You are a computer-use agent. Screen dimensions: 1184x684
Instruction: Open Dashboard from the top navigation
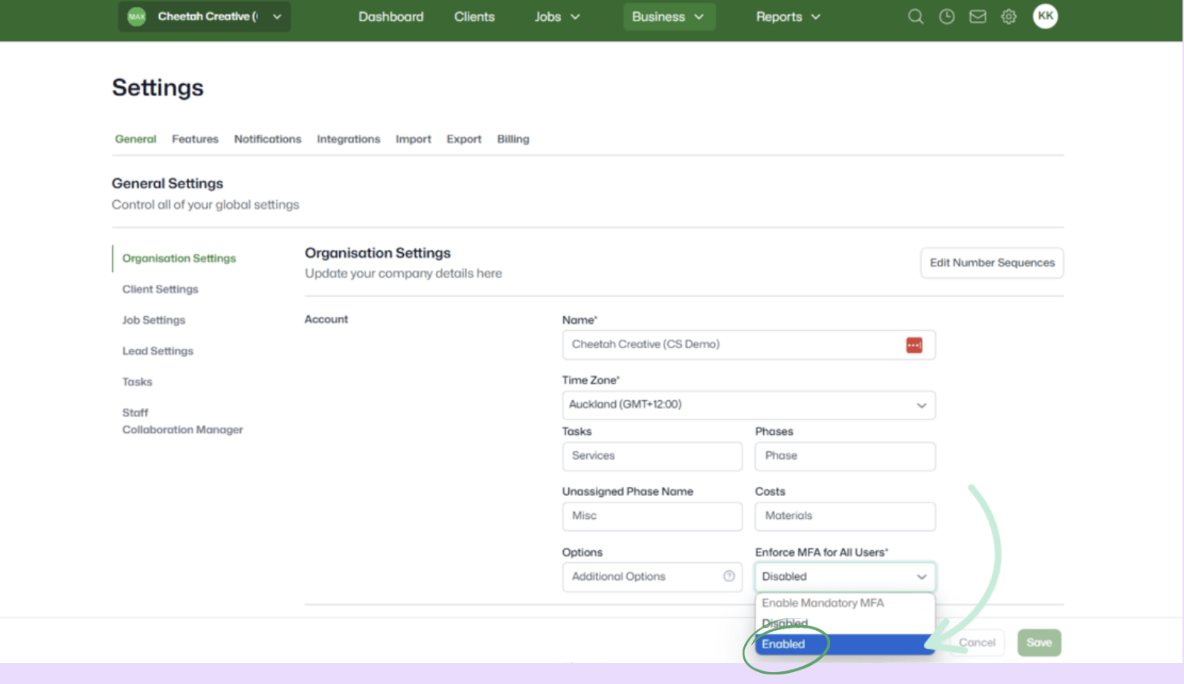[390, 16]
